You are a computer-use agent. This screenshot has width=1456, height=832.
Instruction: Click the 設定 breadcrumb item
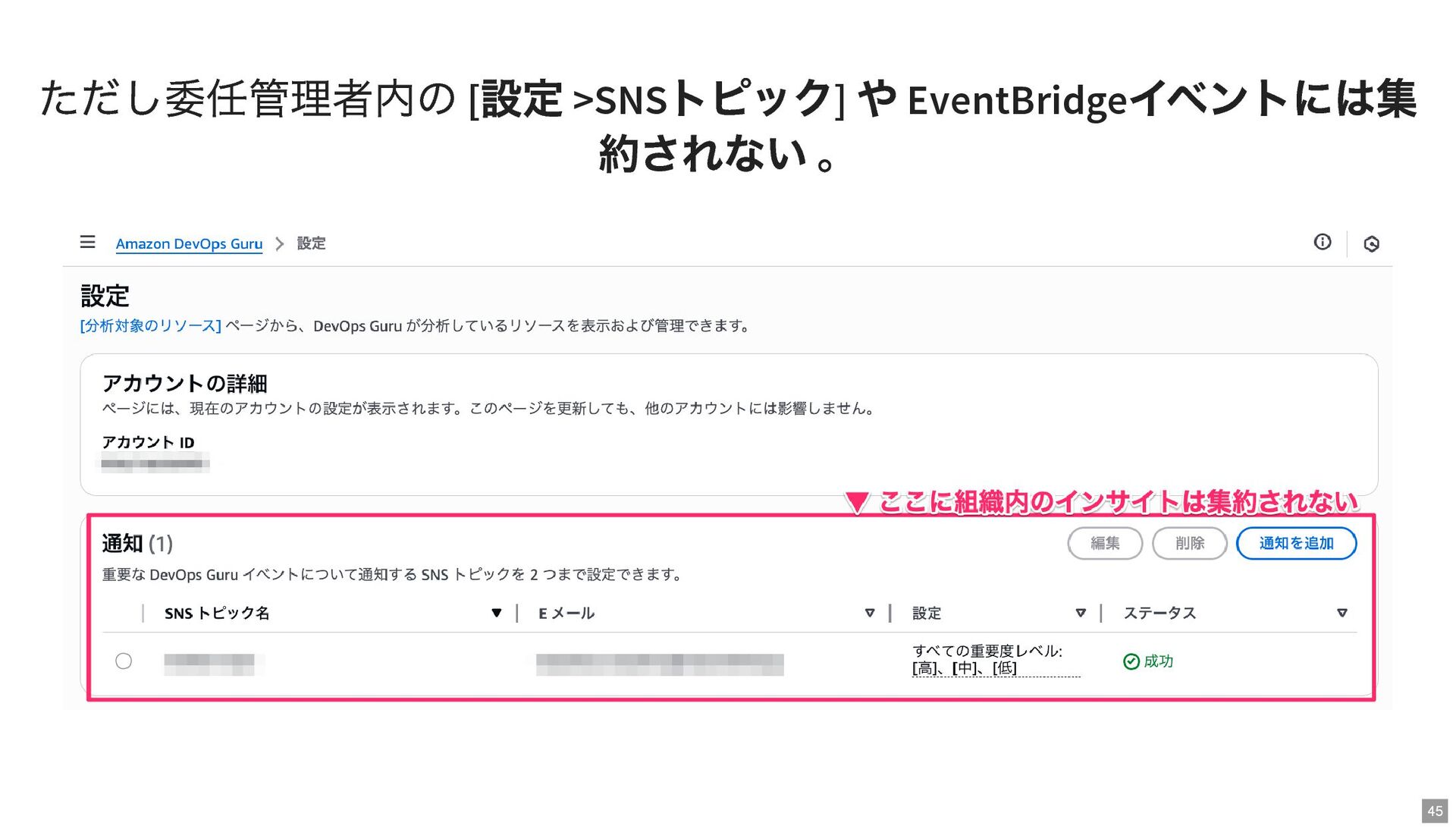click(x=311, y=243)
